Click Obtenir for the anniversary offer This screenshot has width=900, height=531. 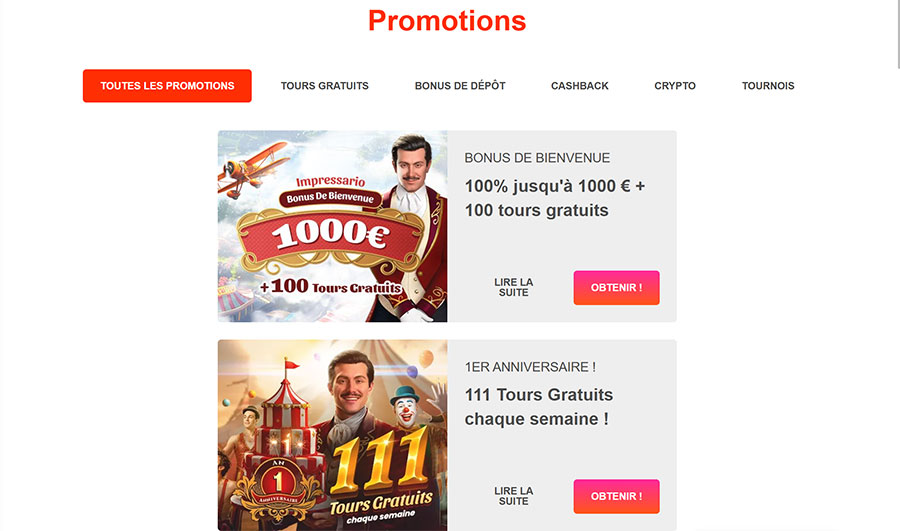[x=616, y=497]
